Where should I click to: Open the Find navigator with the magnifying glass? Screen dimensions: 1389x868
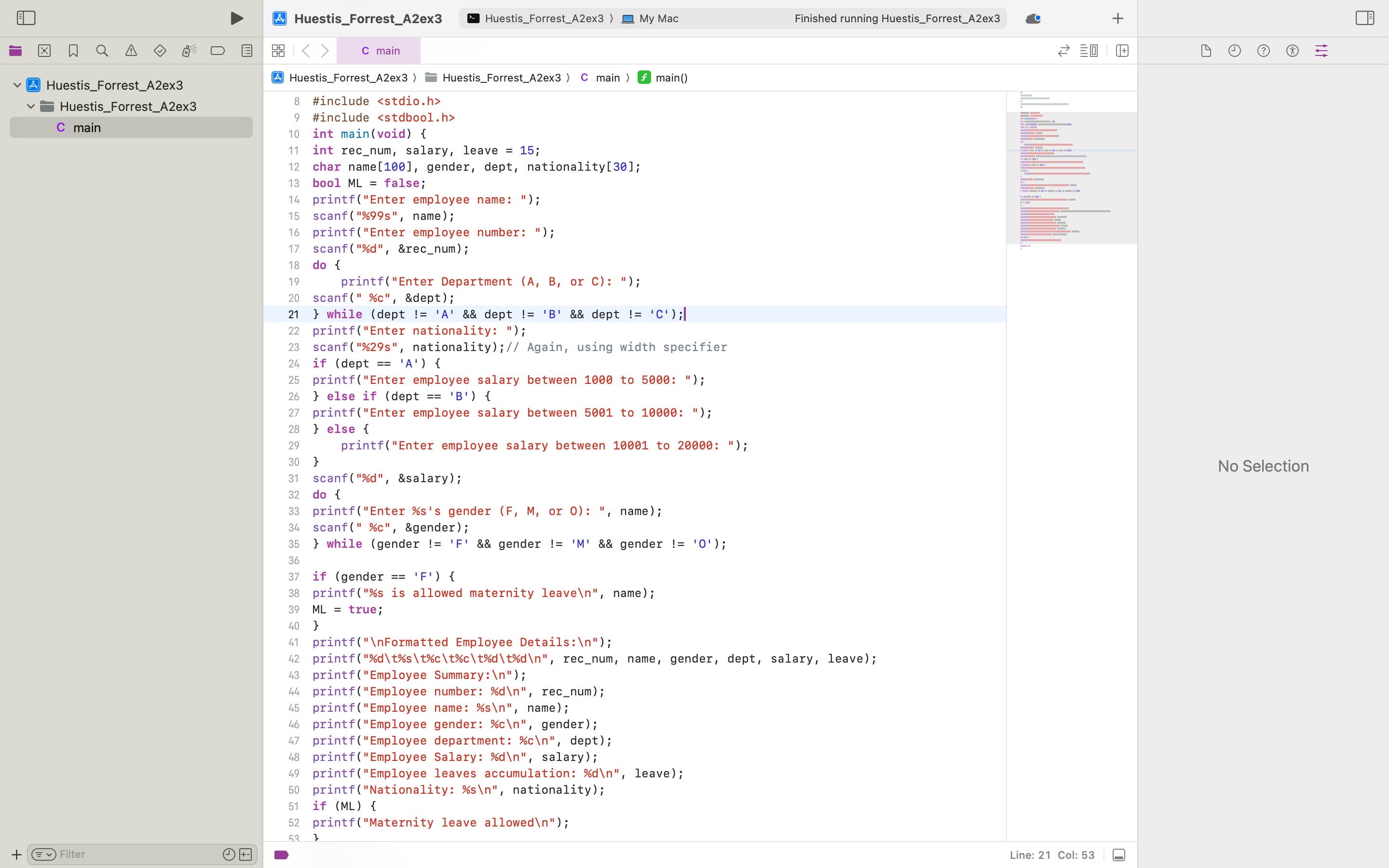102,51
